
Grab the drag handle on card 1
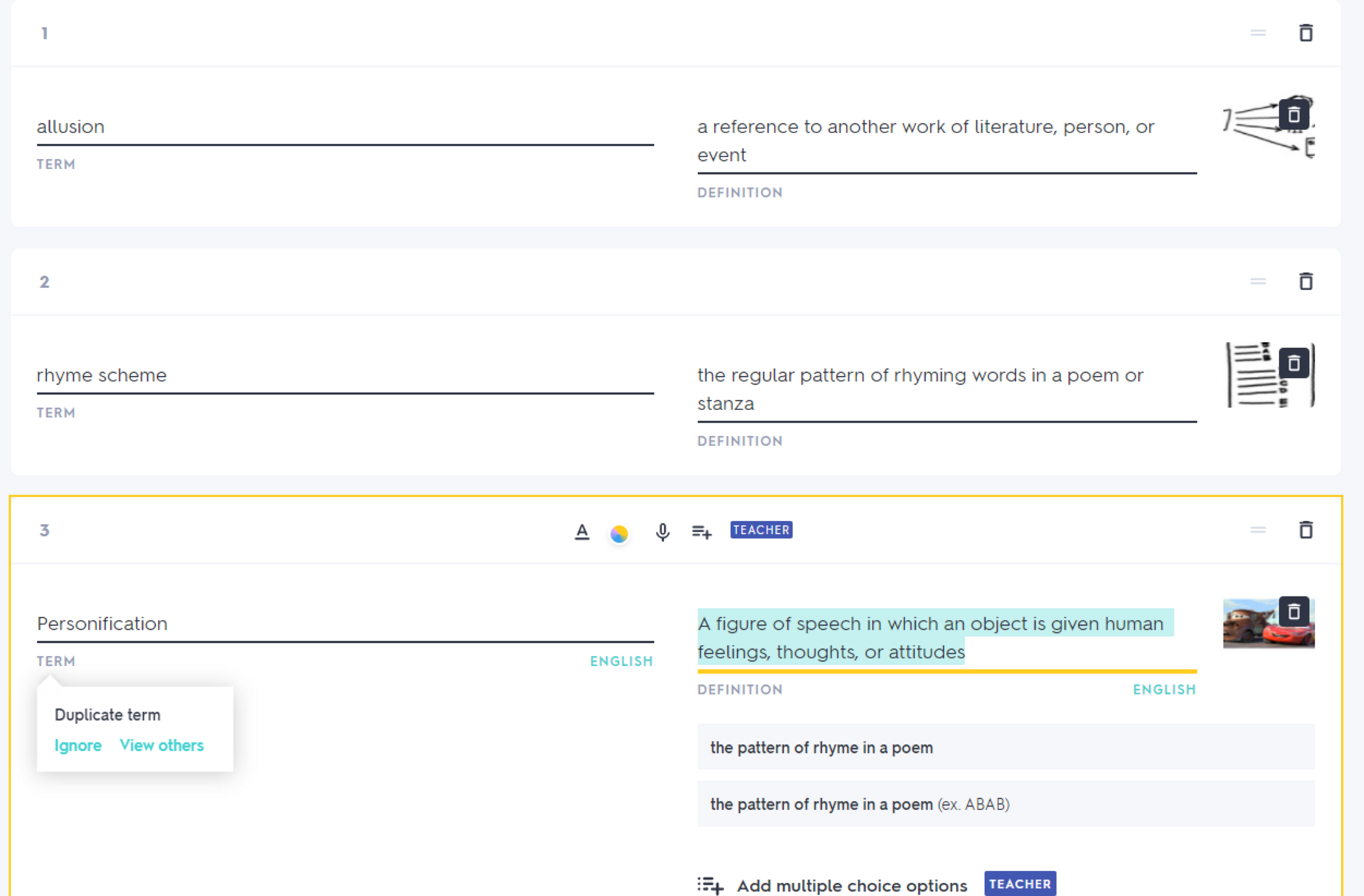click(x=1257, y=33)
